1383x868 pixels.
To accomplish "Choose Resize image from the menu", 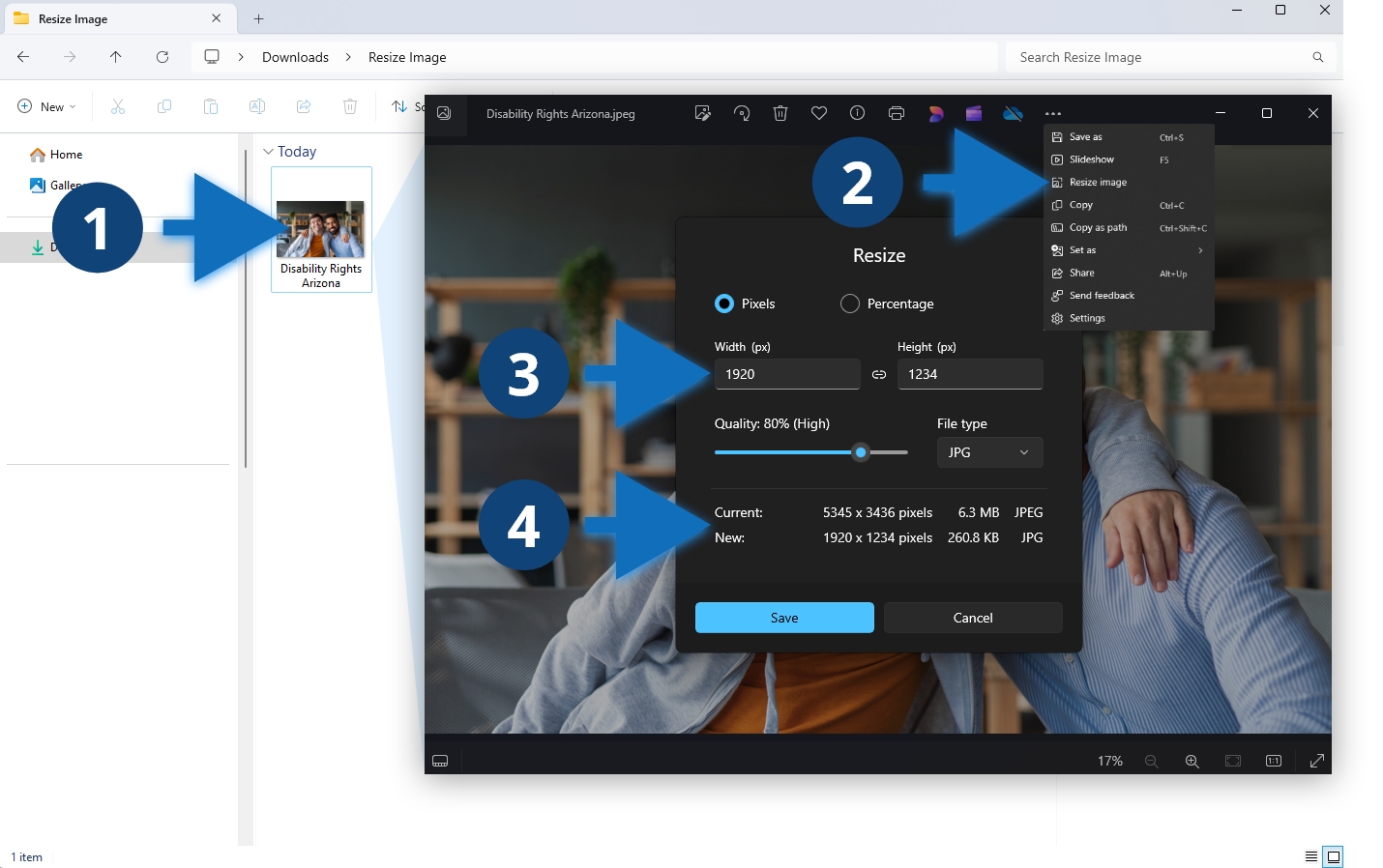I will [1098, 183].
